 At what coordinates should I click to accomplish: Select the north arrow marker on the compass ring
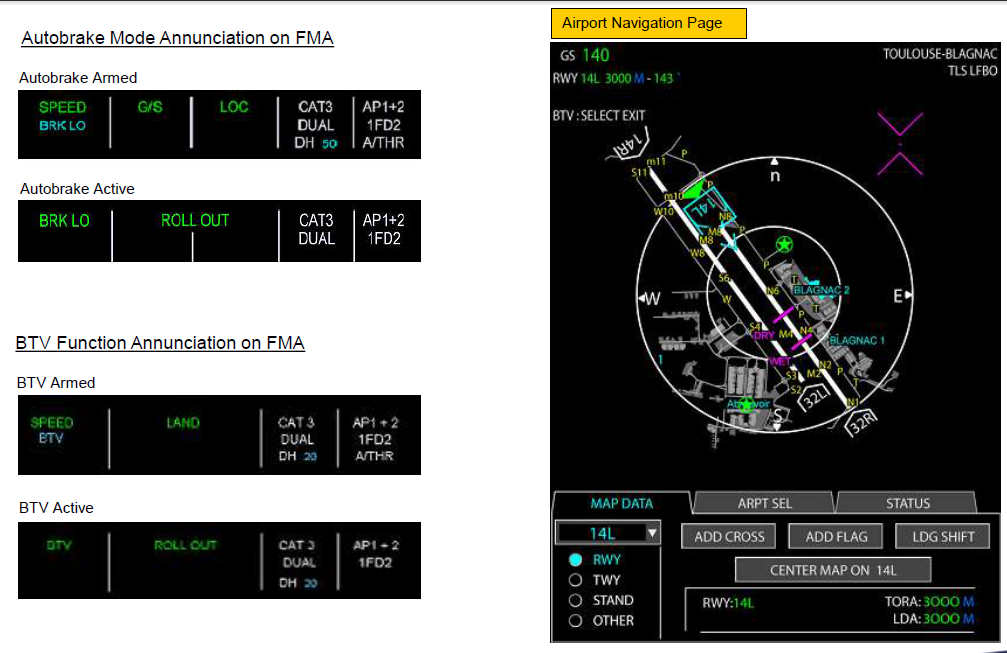tap(775, 161)
